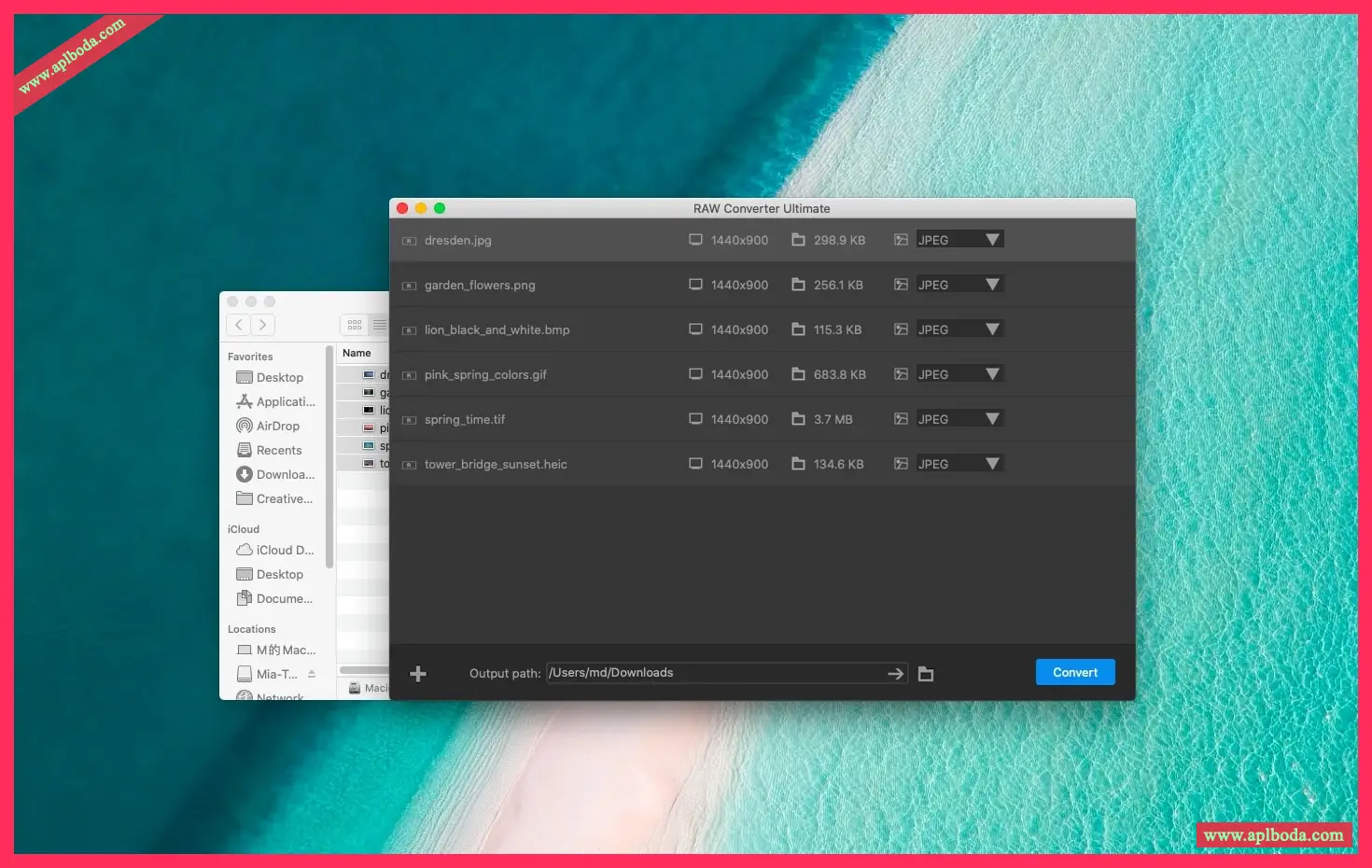The height and width of the screenshot is (868, 1372).
Task: Click the browse output folder icon
Action: [x=926, y=674]
